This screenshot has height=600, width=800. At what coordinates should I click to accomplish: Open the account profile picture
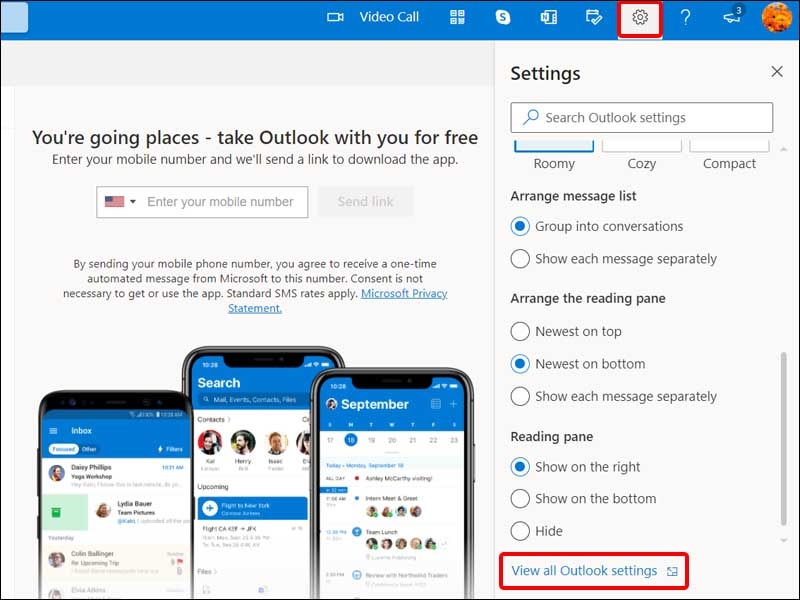[777, 17]
